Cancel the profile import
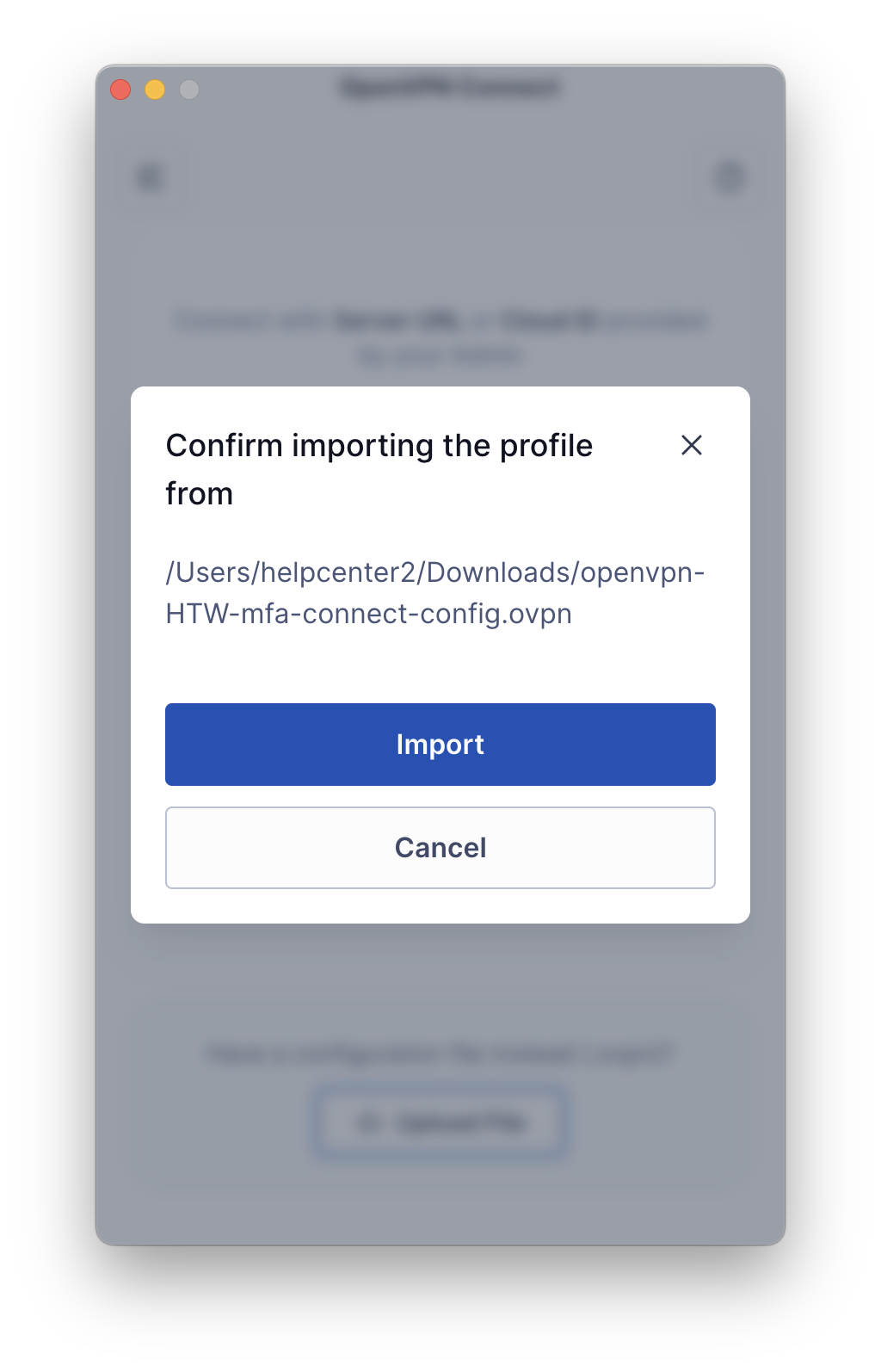Image resolution: width=881 pixels, height=1372 pixels. tap(440, 848)
